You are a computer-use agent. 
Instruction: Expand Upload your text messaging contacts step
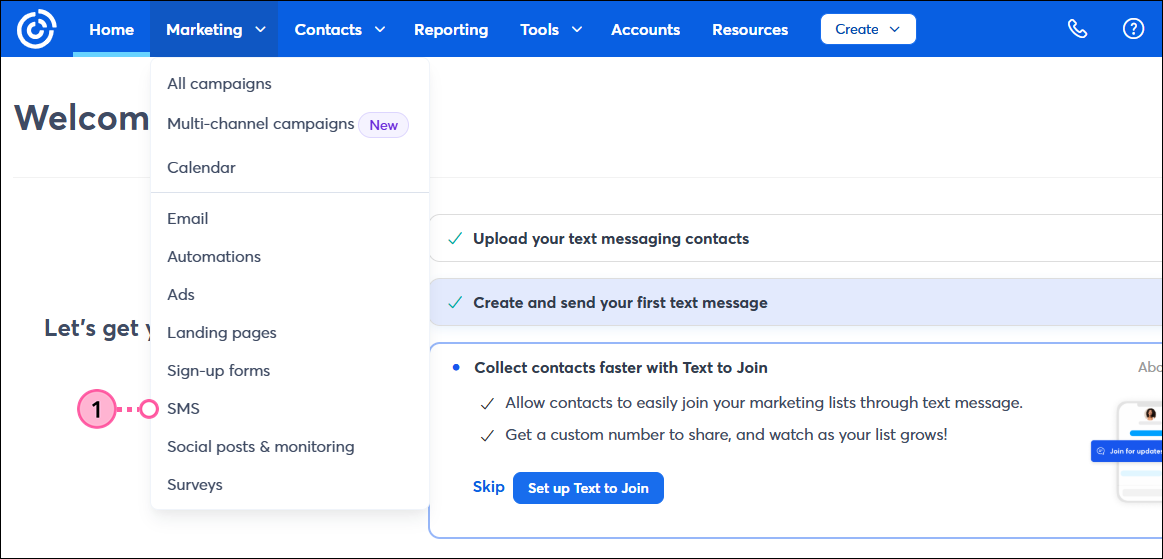pyautogui.click(x=795, y=239)
